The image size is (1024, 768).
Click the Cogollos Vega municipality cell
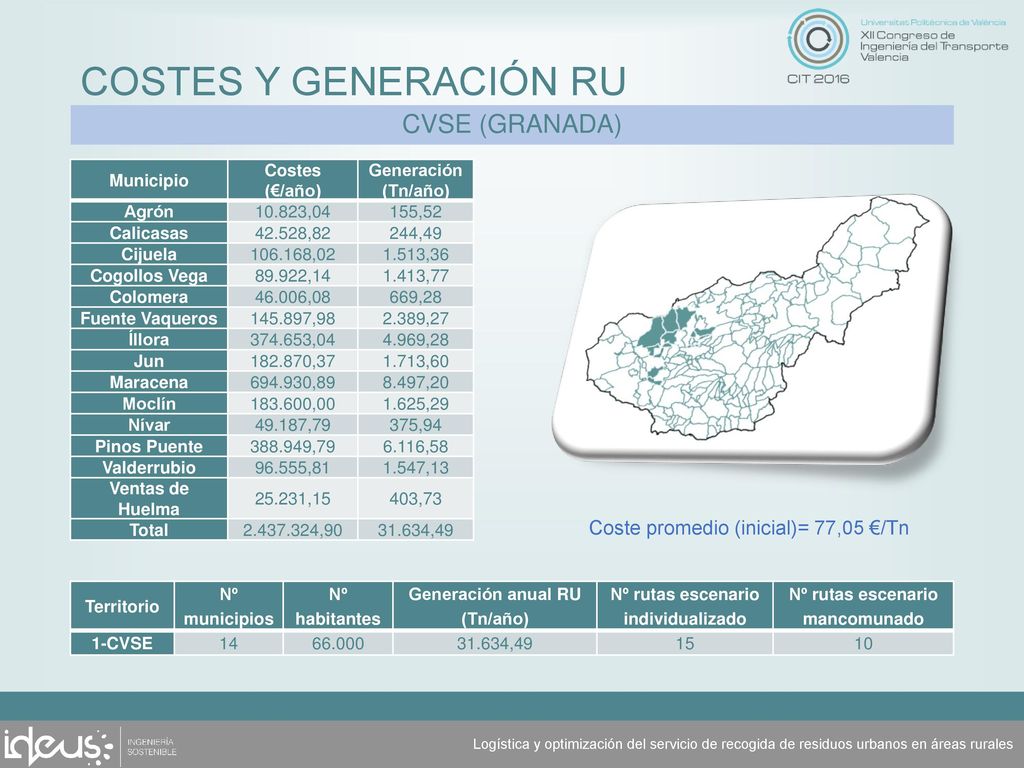click(149, 276)
